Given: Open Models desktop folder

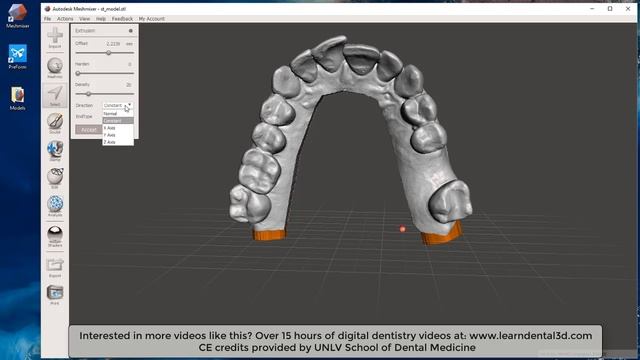Looking at the screenshot, I should point(18,98).
